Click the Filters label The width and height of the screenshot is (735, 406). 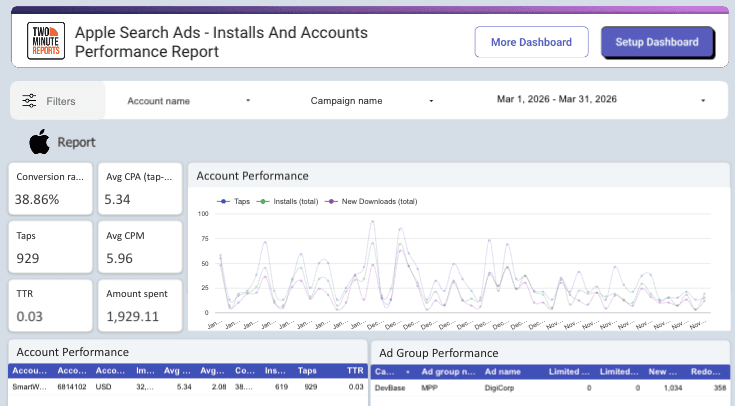[61, 101]
